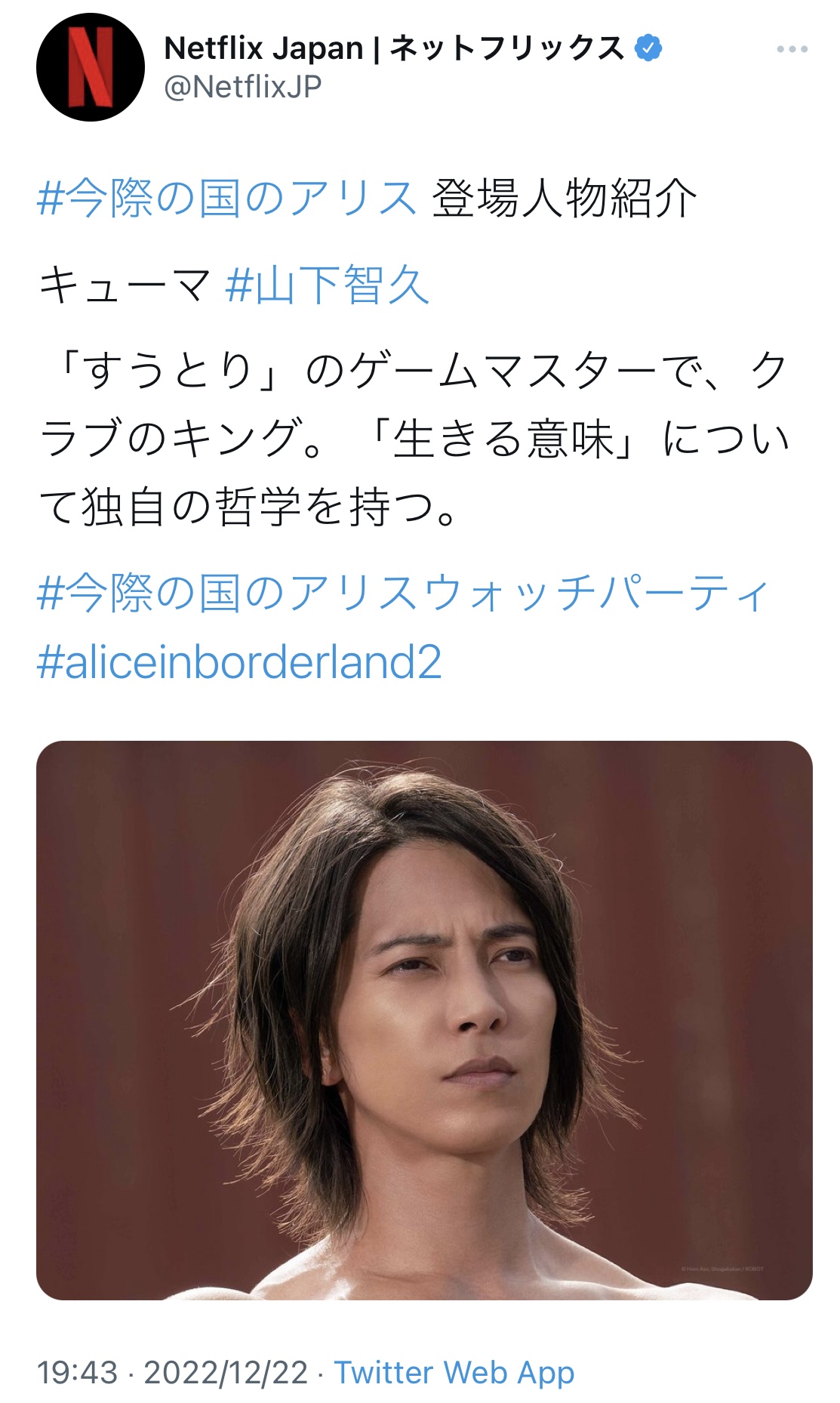Click the tweet line about 独自の哲学
The width and height of the screenshot is (840, 1403).
248,507
